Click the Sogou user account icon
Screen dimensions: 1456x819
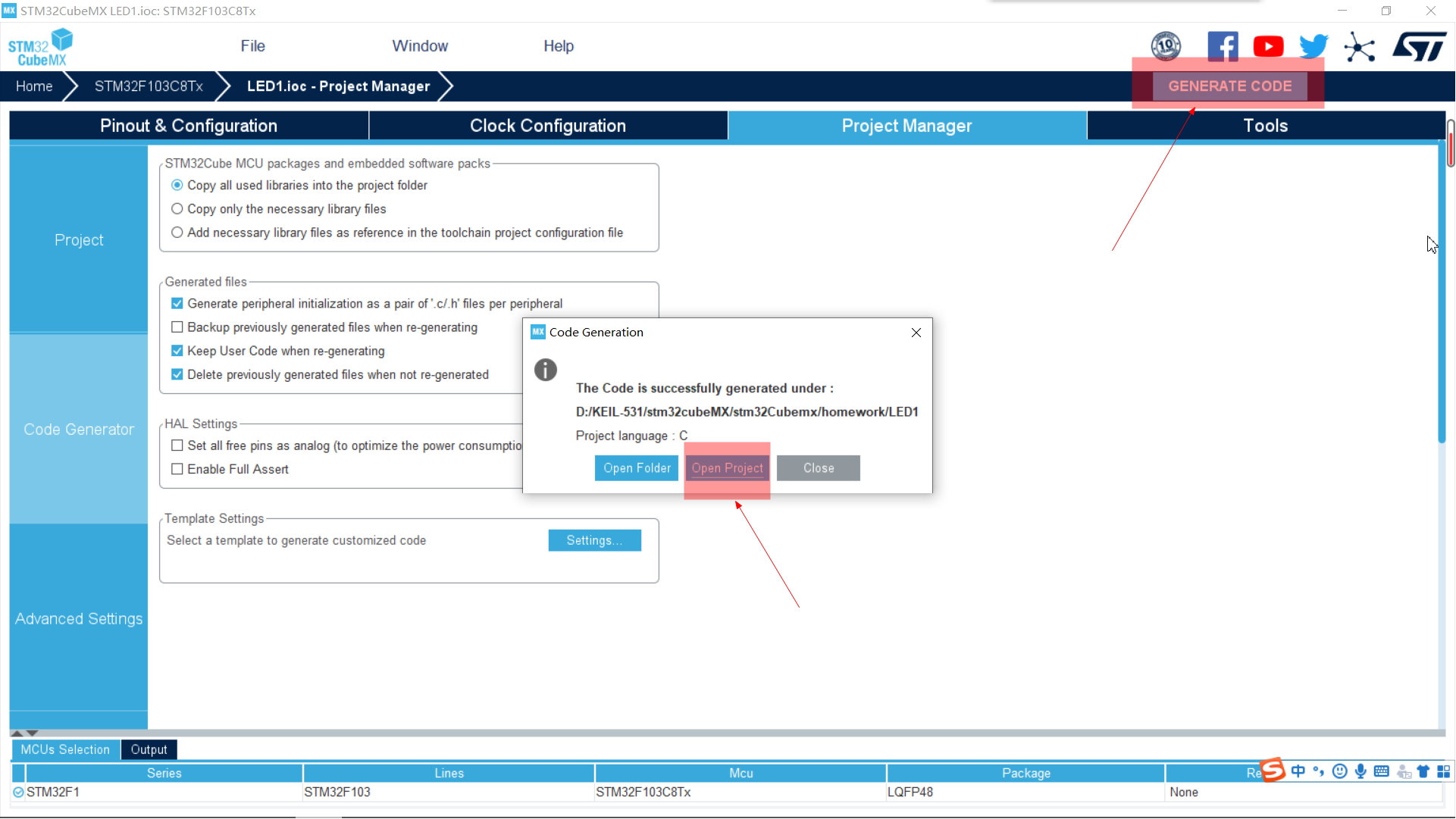click(1404, 772)
